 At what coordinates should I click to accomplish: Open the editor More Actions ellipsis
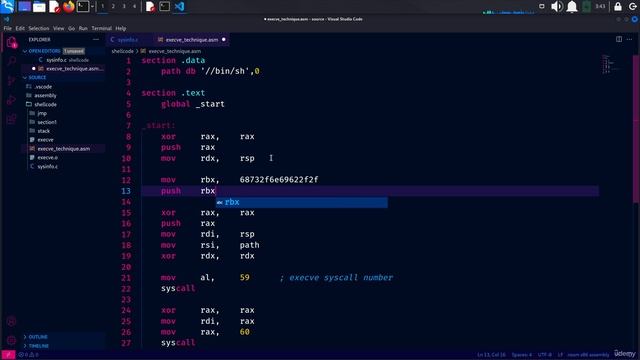click(x=629, y=40)
